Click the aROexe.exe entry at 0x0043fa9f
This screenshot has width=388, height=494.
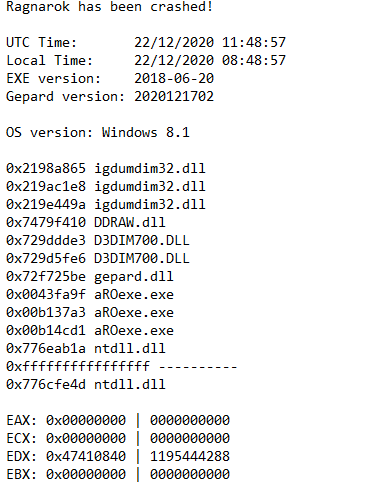(90, 294)
